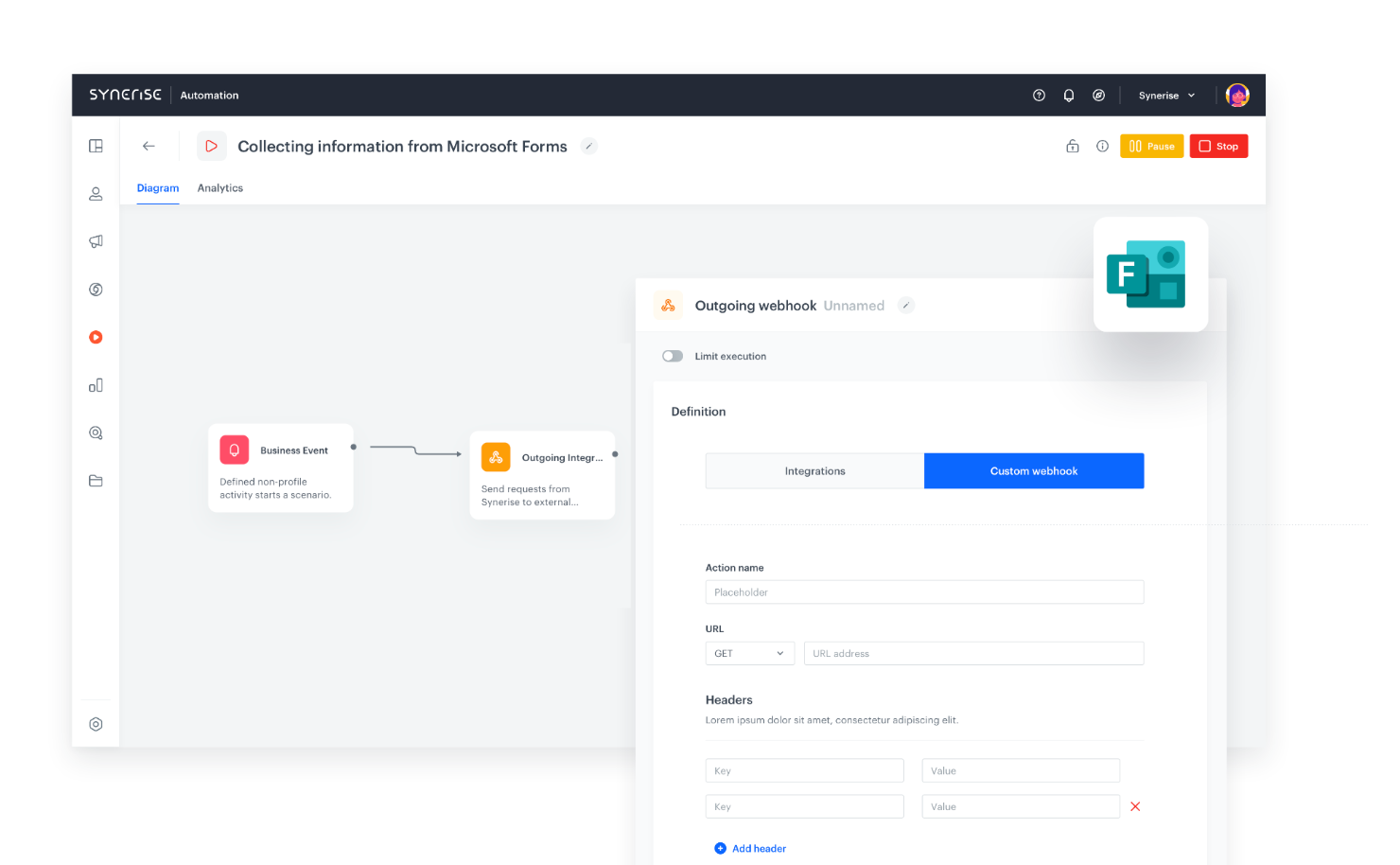1400x865 pixels.
Task: Select the Automation play icon in sidebar
Action: (x=96, y=337)
